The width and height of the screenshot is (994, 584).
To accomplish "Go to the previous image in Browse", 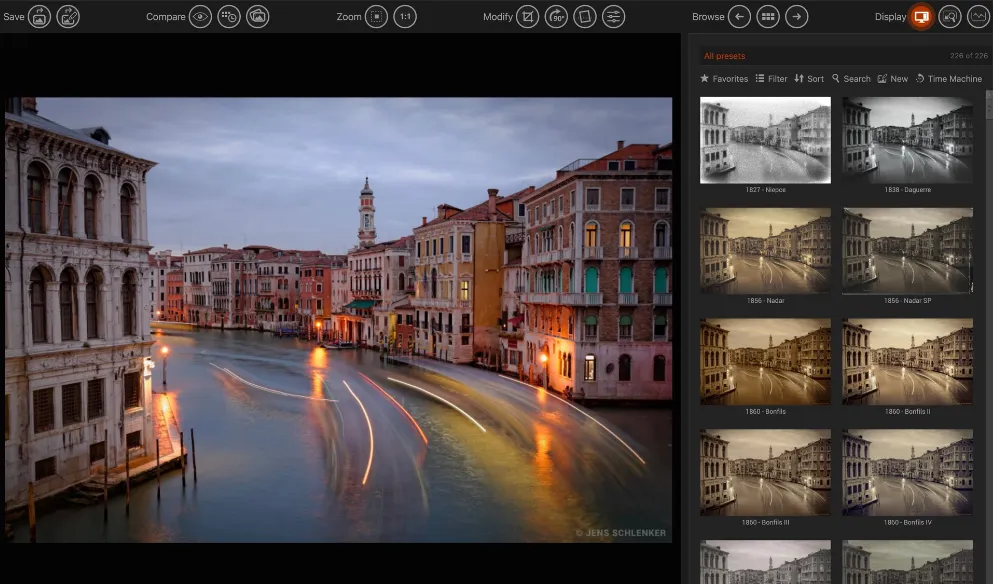I will (x=739, y=17).
